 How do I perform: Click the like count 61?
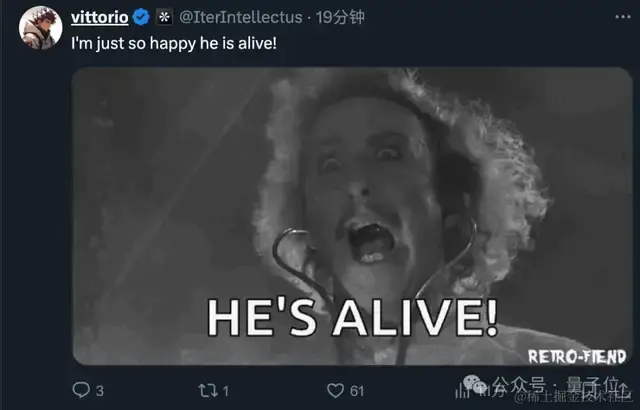tap(357, 391)
